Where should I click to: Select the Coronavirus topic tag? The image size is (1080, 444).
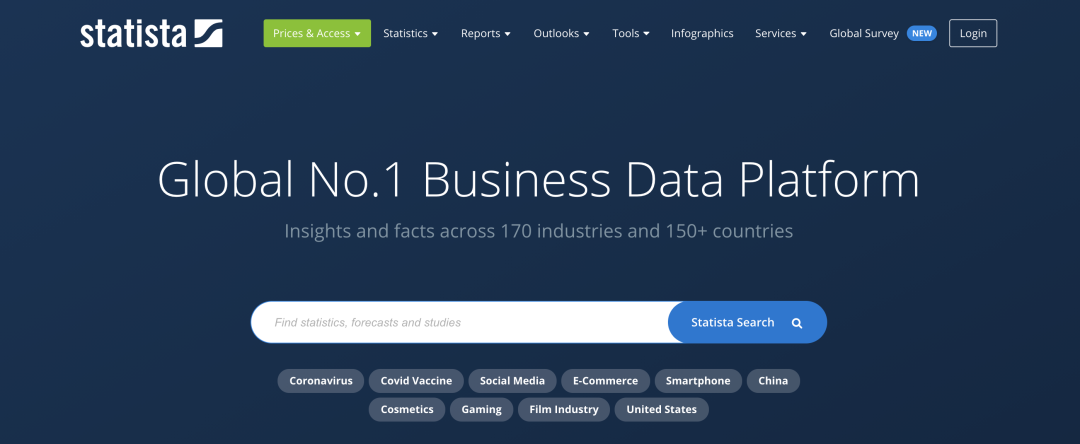click(321, 381)
